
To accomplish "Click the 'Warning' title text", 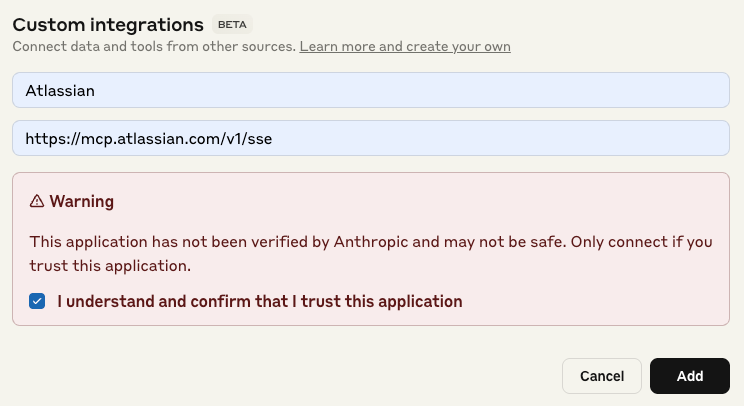I will coord(82,202).
